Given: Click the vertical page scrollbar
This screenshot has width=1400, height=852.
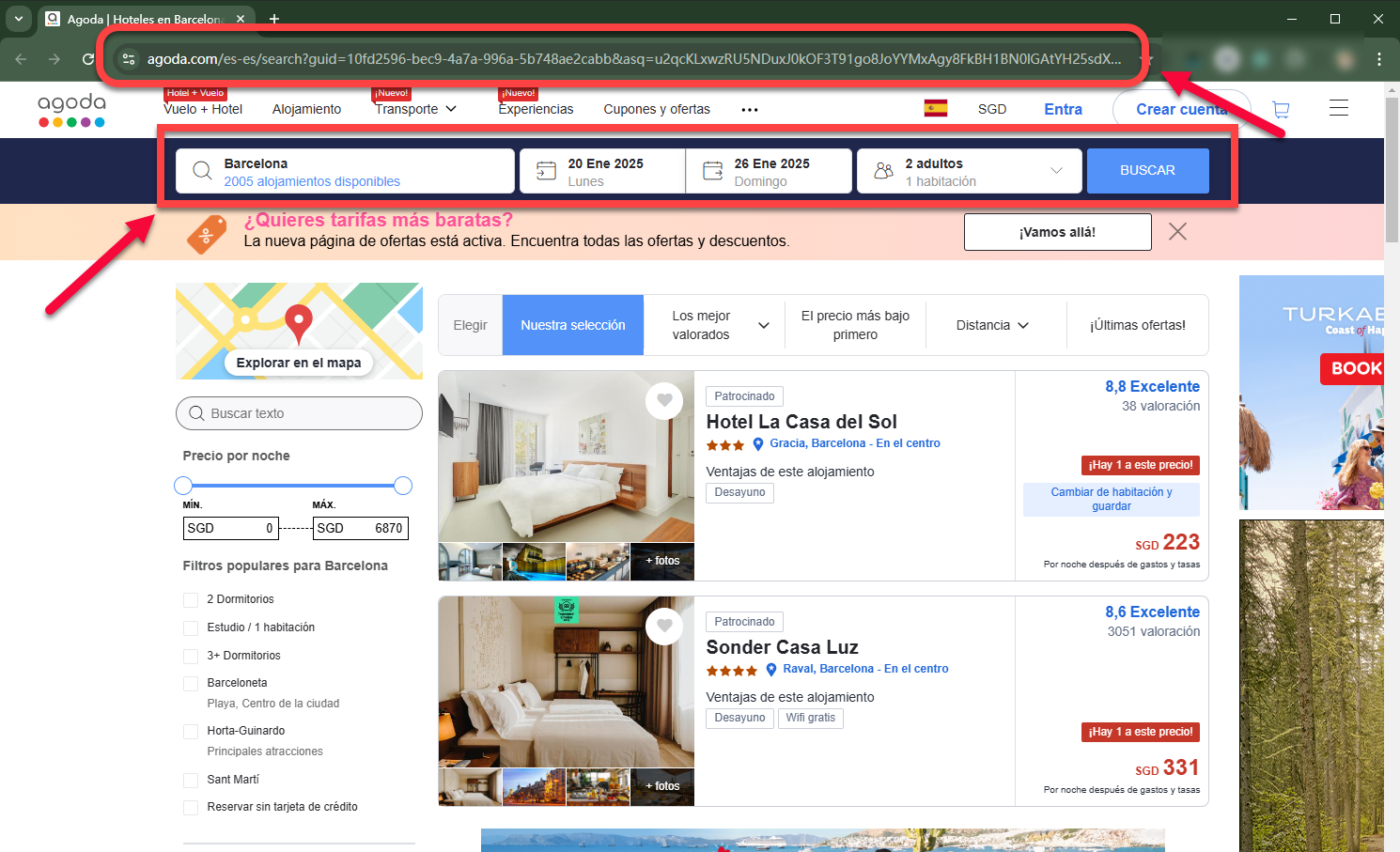Looking at the screenshot, I should (1392, 169).
